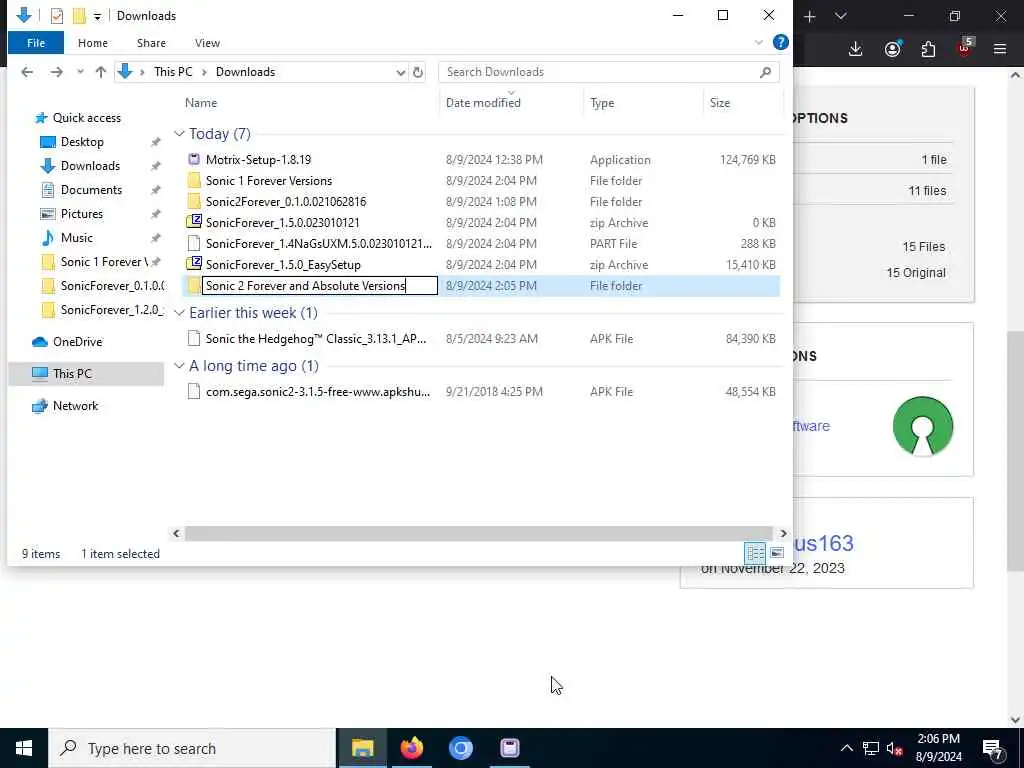
Task: Collapse the A long time ago group
Action: click(x=179, y=366)
